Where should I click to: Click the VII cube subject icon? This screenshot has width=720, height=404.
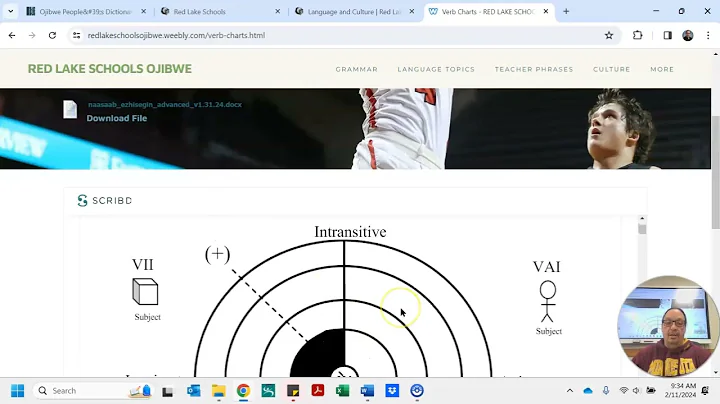pyautogui.click(x=145, y=291)
